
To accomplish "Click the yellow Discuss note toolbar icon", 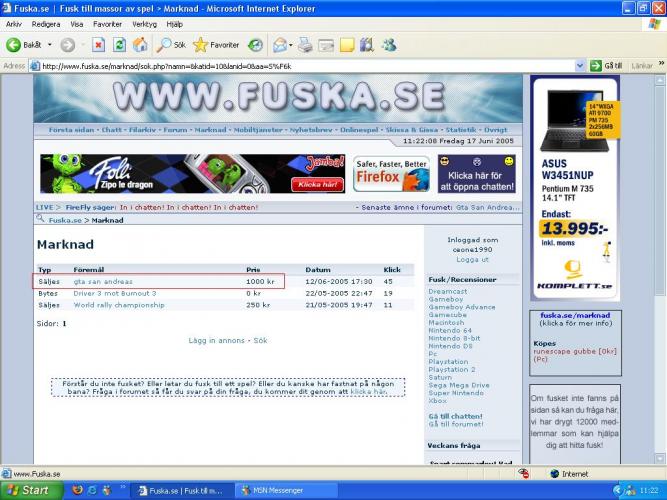I will tap(347, 45).
